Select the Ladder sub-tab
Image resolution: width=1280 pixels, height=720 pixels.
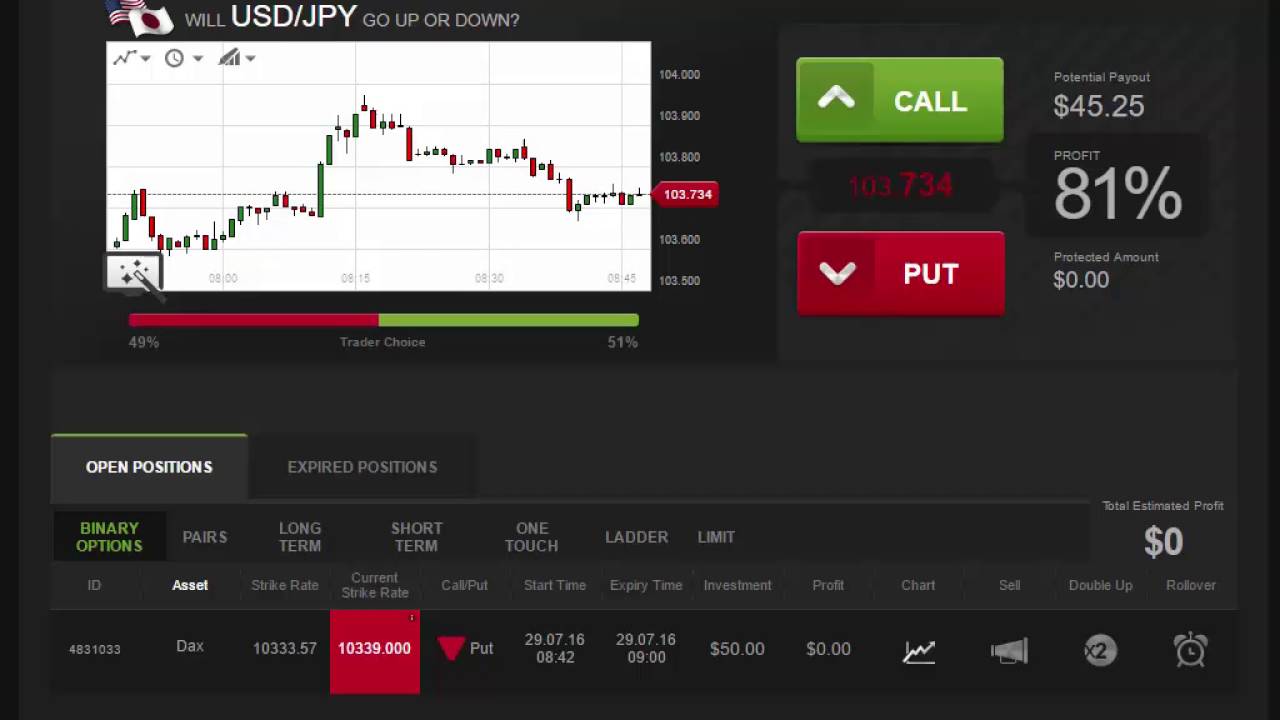point(636,537)
